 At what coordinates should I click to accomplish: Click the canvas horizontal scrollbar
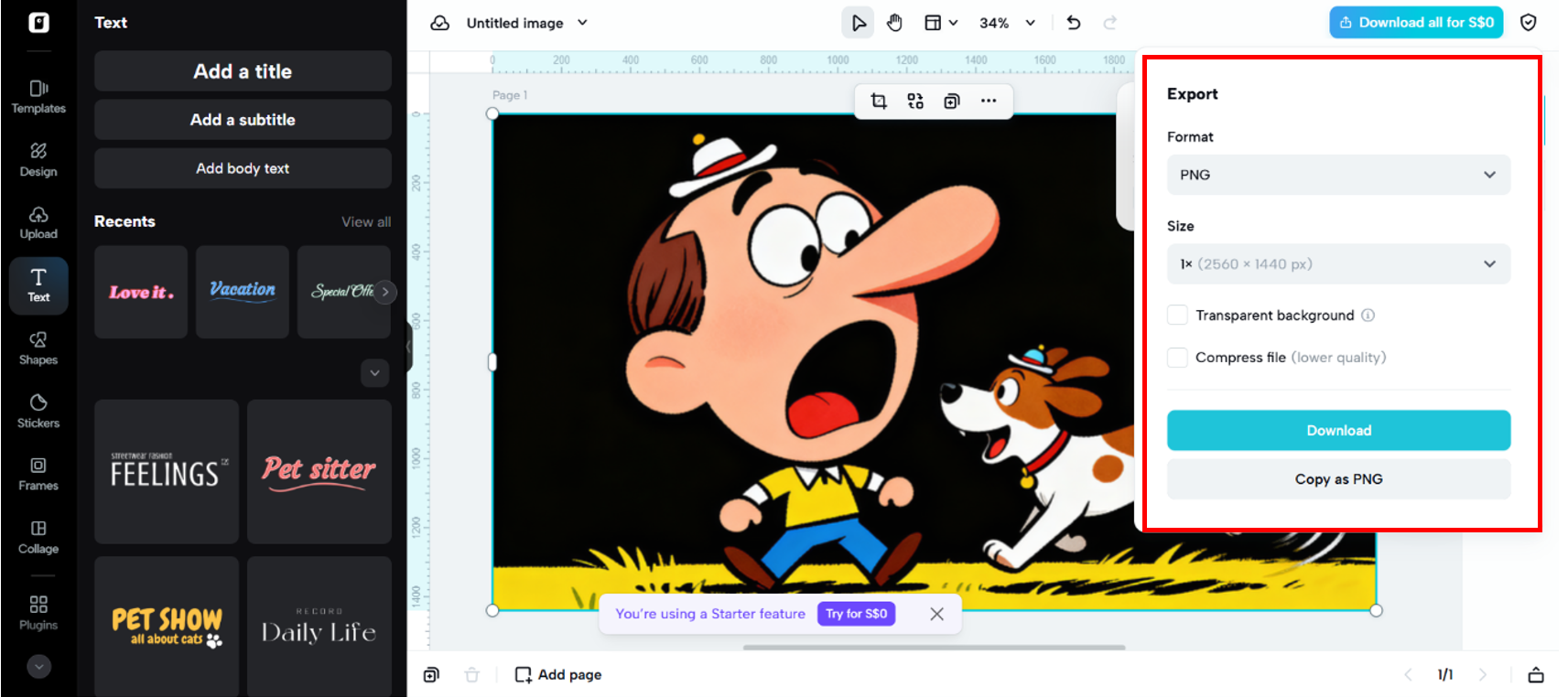pos(934,648)
